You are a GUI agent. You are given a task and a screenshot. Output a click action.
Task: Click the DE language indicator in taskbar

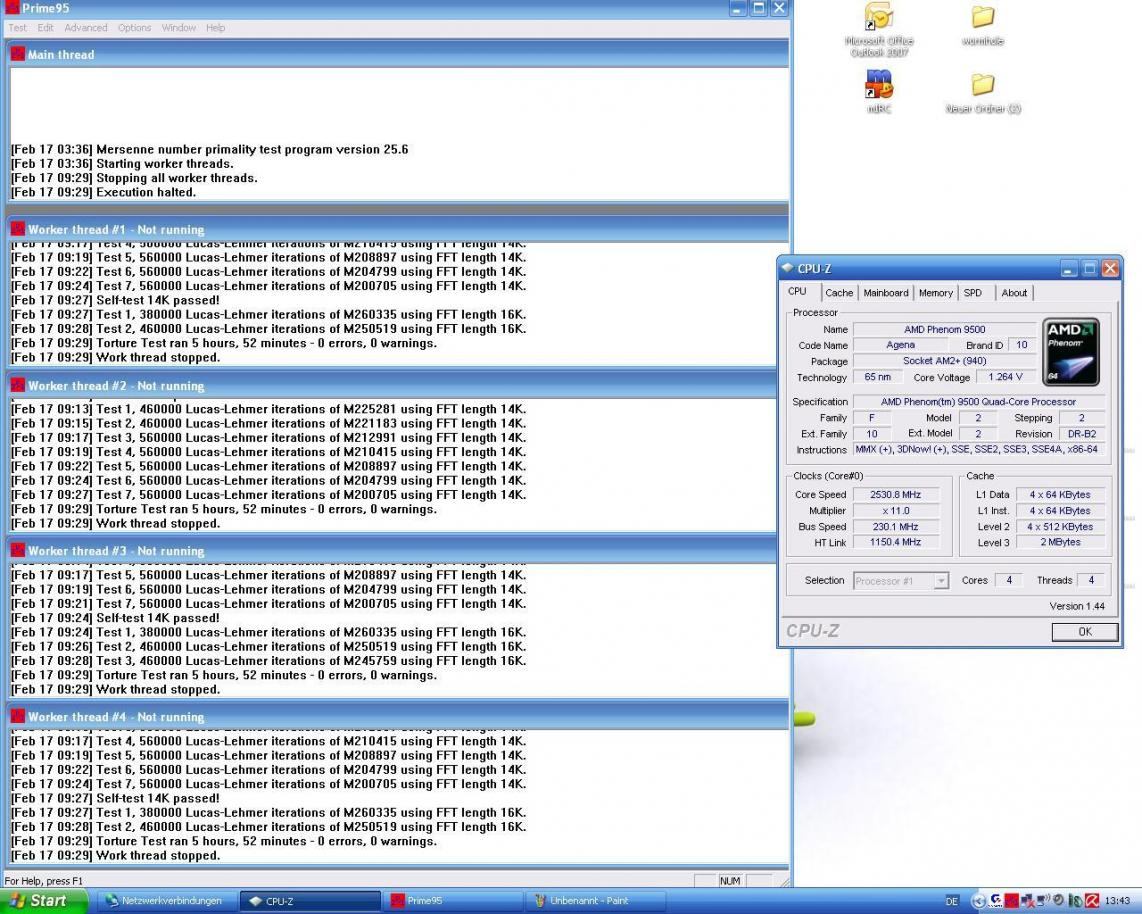(x=951, y=902)
